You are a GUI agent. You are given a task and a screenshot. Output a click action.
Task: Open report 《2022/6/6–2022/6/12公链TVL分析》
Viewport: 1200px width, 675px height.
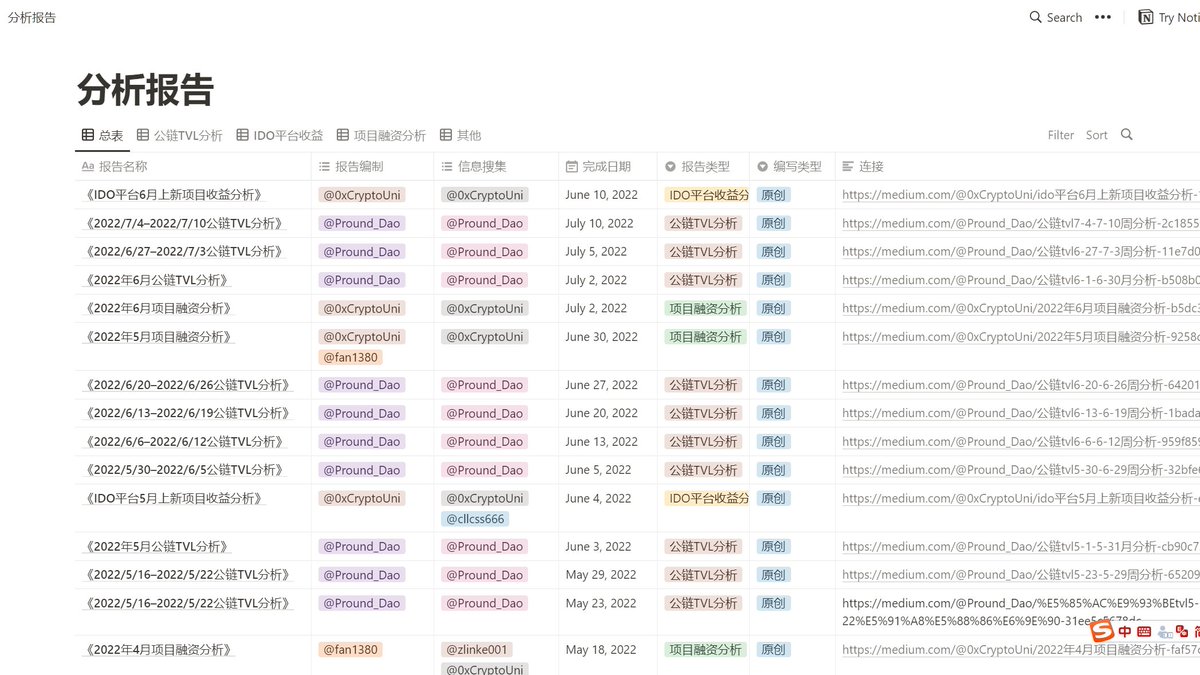click(x=185, y=441)
